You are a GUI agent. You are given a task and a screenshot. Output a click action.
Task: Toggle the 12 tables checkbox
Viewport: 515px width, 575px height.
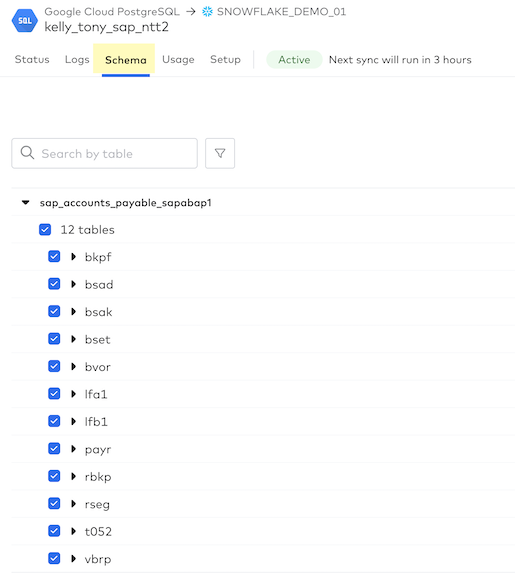point(45,230)
